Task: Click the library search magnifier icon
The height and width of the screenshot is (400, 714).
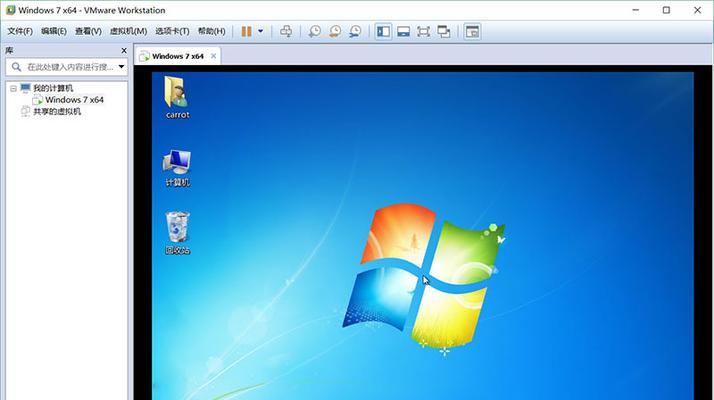Action: coord(16,67)
